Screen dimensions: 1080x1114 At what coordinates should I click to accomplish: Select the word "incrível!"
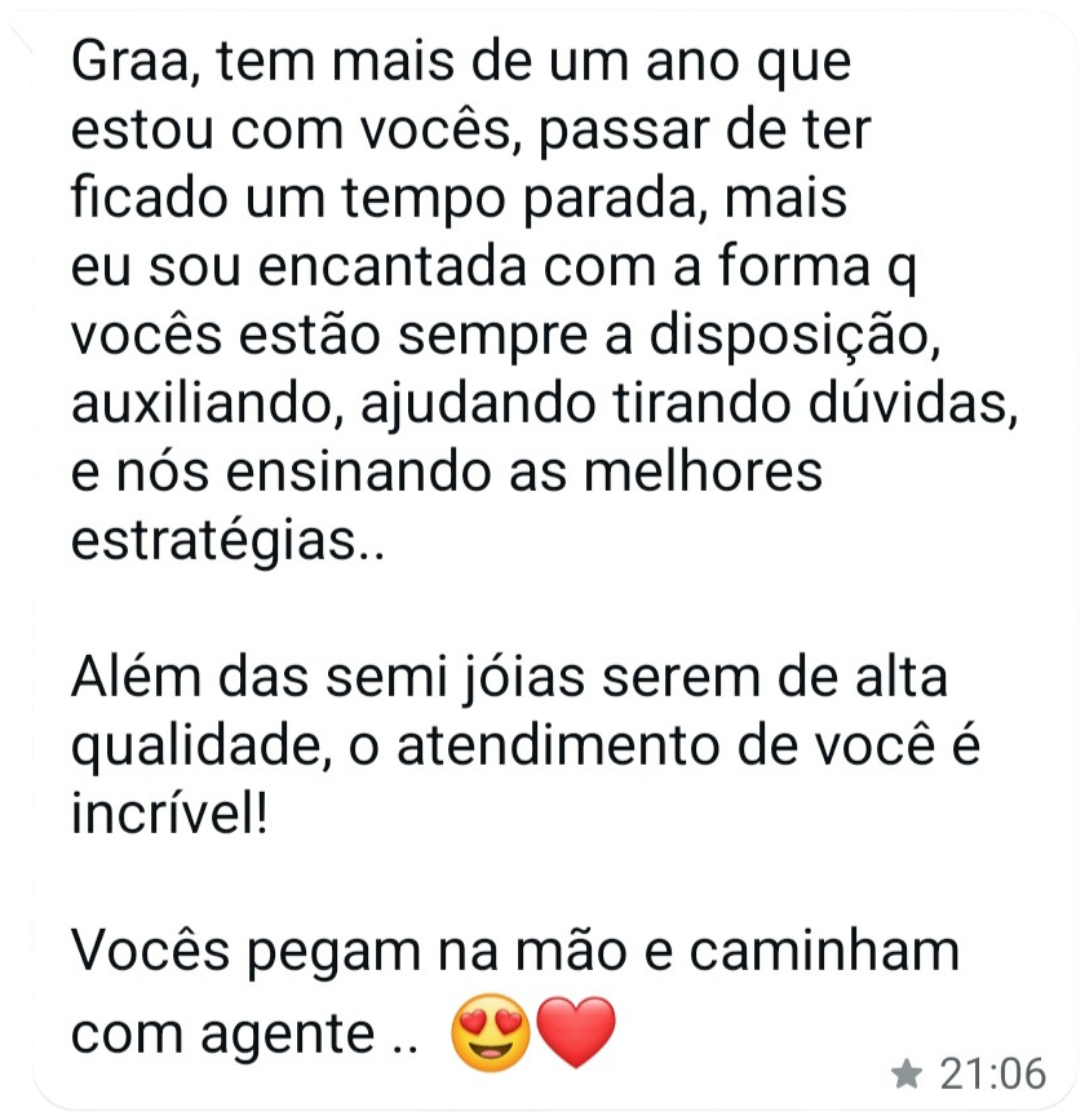click(170, 813)
